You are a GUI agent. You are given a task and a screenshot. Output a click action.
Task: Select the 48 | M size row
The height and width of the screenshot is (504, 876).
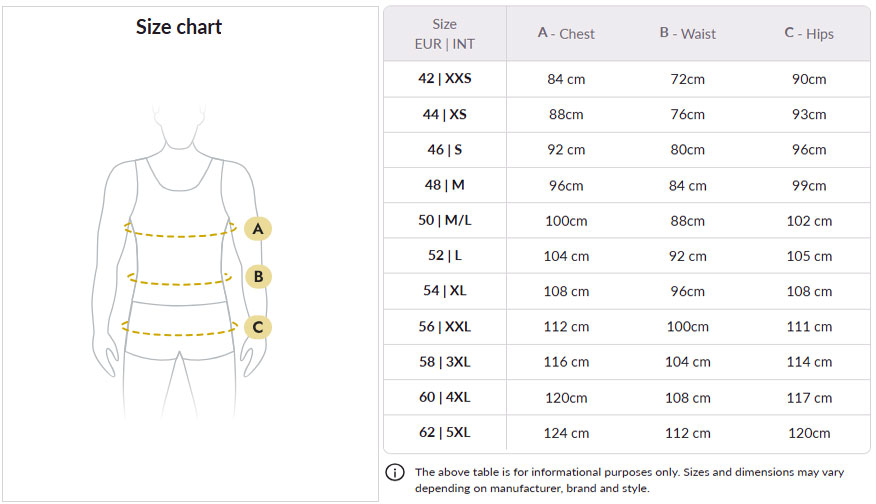point(627,185)
